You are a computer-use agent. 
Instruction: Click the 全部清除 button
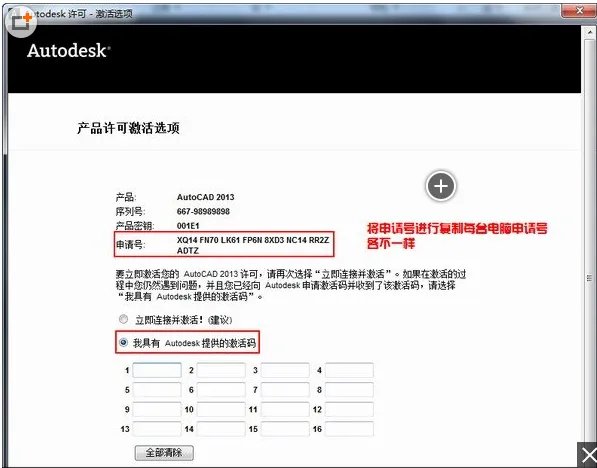164,453
